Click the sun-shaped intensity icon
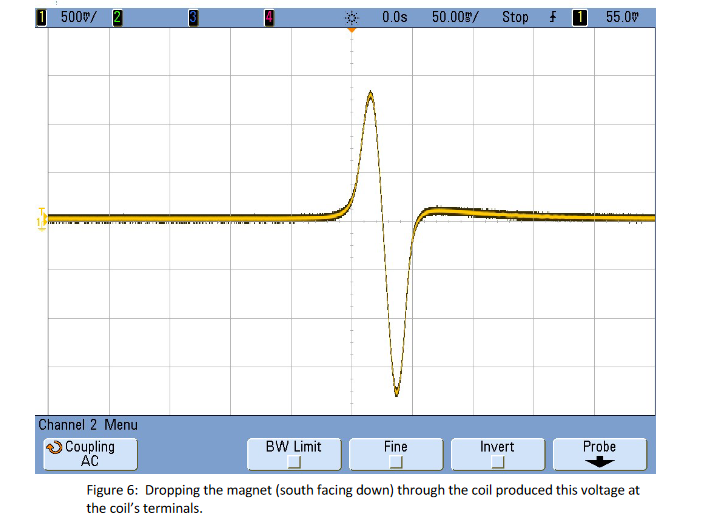This screenshot has height=519, width=703. pyautogui.click(x=352, y=18)
